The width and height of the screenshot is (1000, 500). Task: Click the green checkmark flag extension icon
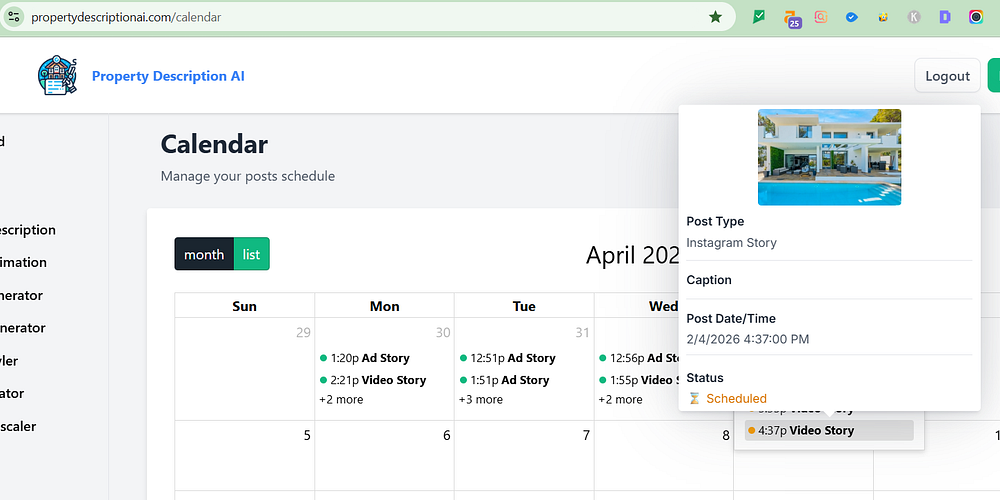pos(760,17)
